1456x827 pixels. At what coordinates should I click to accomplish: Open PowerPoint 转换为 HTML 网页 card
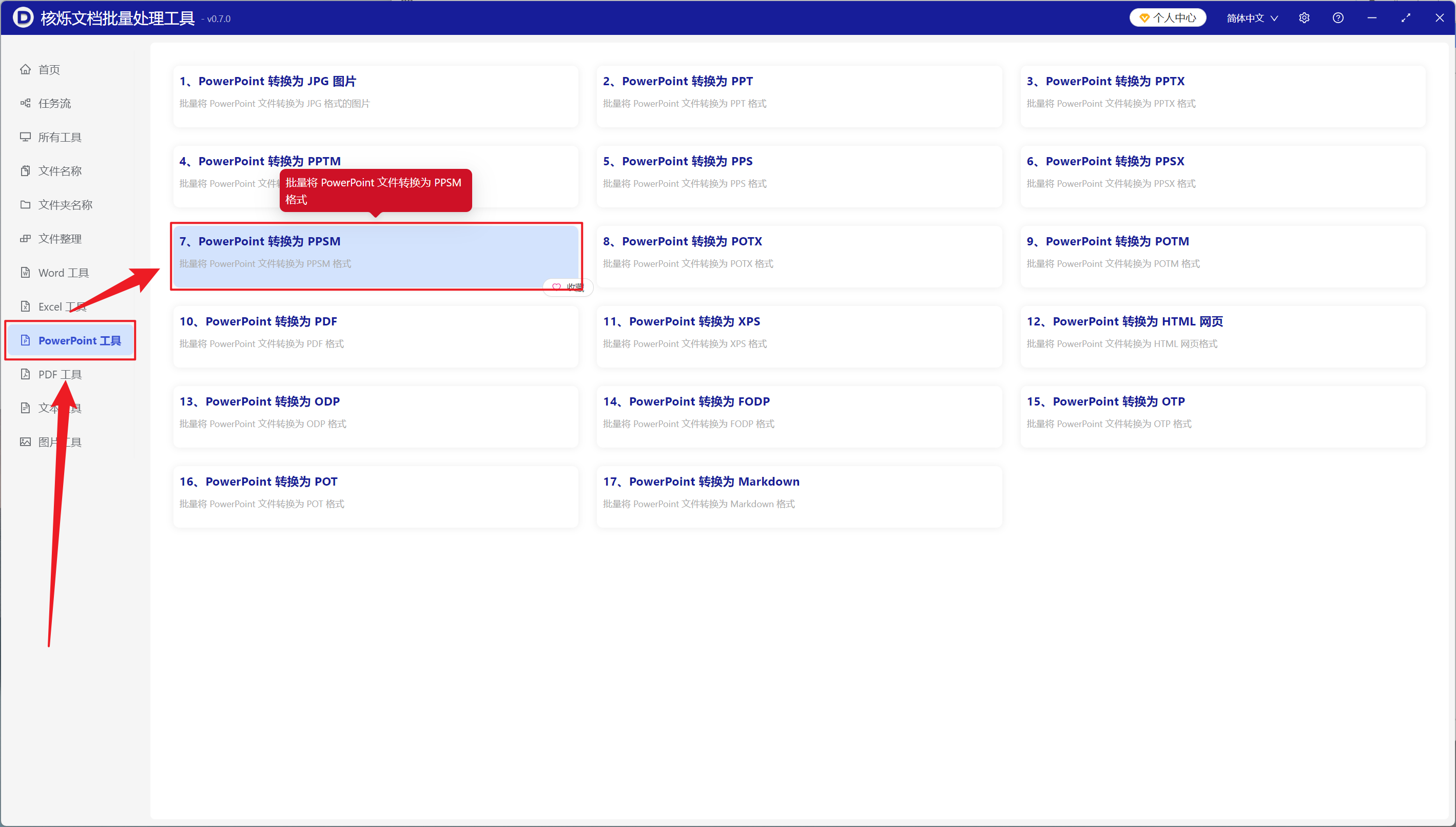(1222, 336)
